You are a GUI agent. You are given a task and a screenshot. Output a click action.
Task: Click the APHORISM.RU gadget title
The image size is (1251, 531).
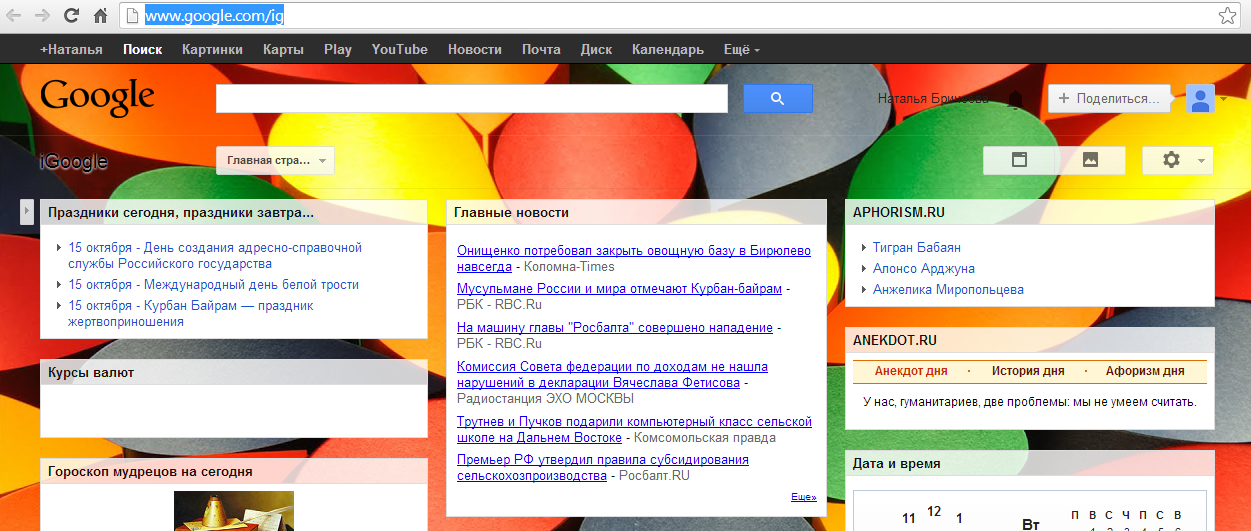pos(899,212)
